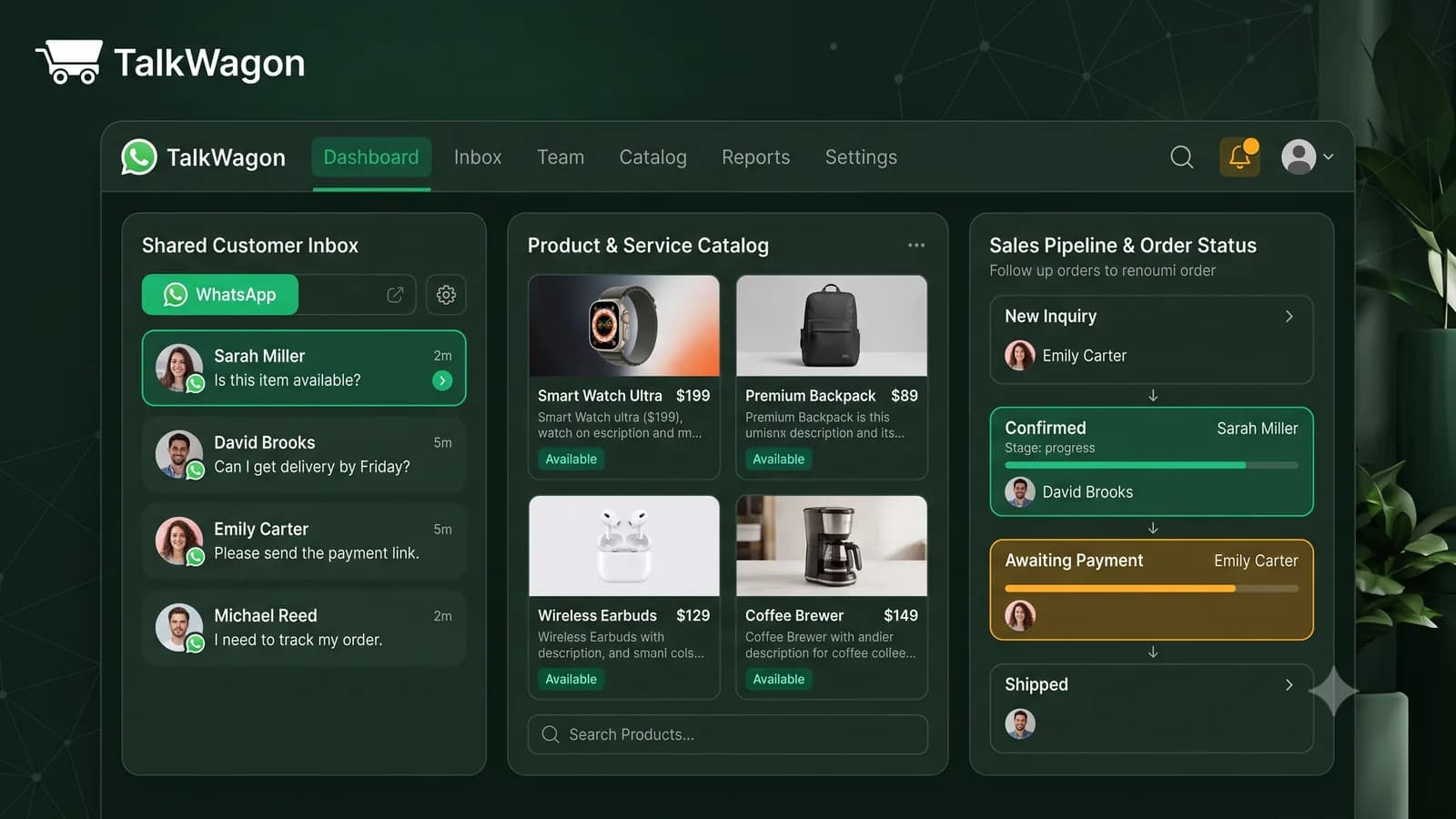
Task: Click avatar in Awaiting Payment card
Action: (x=1020, y=615)
